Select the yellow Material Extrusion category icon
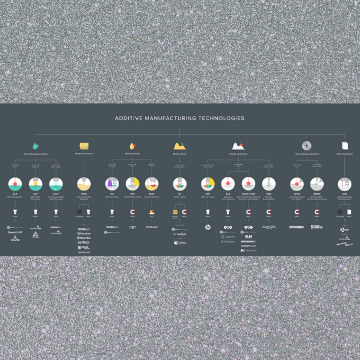Image resolution: width=360 pixels, height=360 pixels. 84,146
